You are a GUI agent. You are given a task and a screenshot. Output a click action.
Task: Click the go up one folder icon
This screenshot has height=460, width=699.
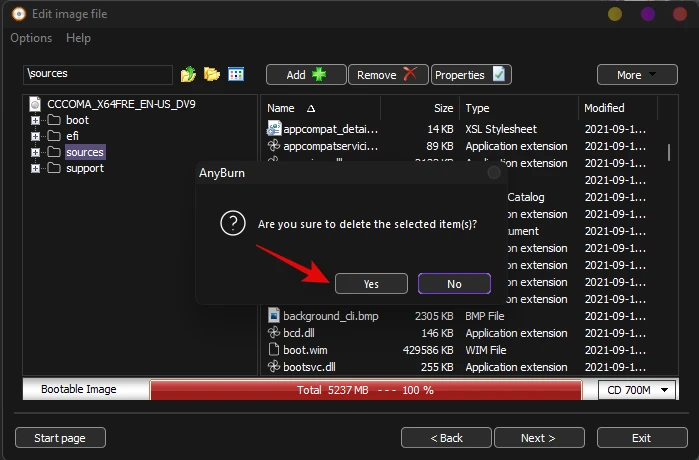coord(188,74)
